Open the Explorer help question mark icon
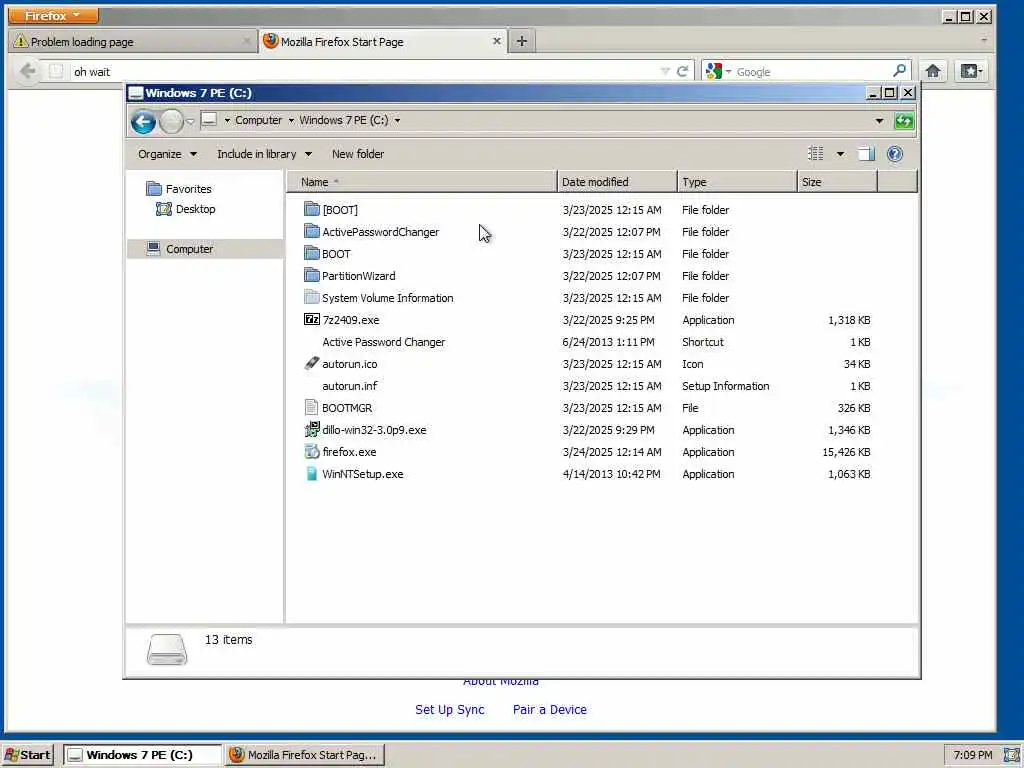The width and height of the screenshot is (1024, 768). (895, 154)
